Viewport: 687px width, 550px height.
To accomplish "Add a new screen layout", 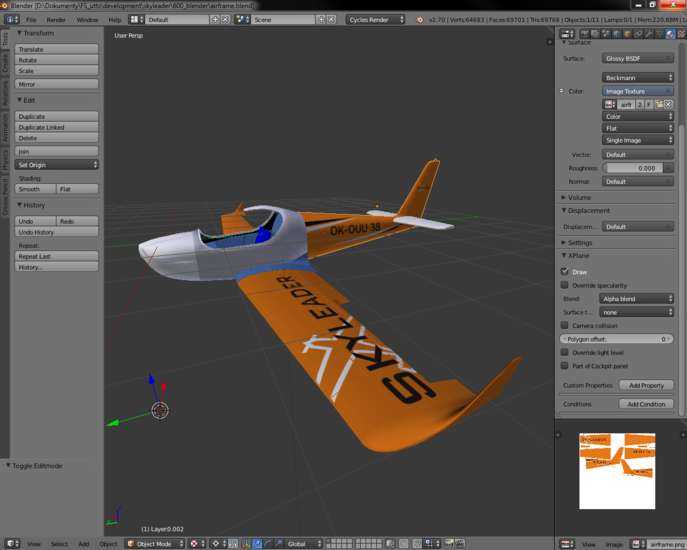I will click(x=215, y=20).
